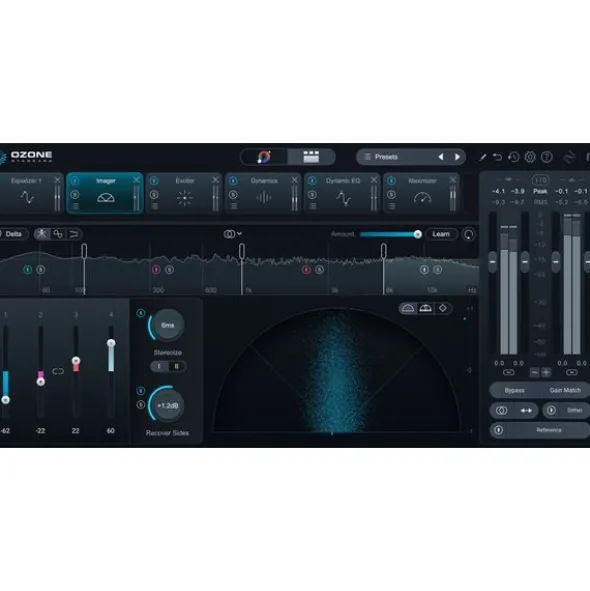The image size is (590, 591).
Task: Select Stereoize mode II
Action: [176, 366]
